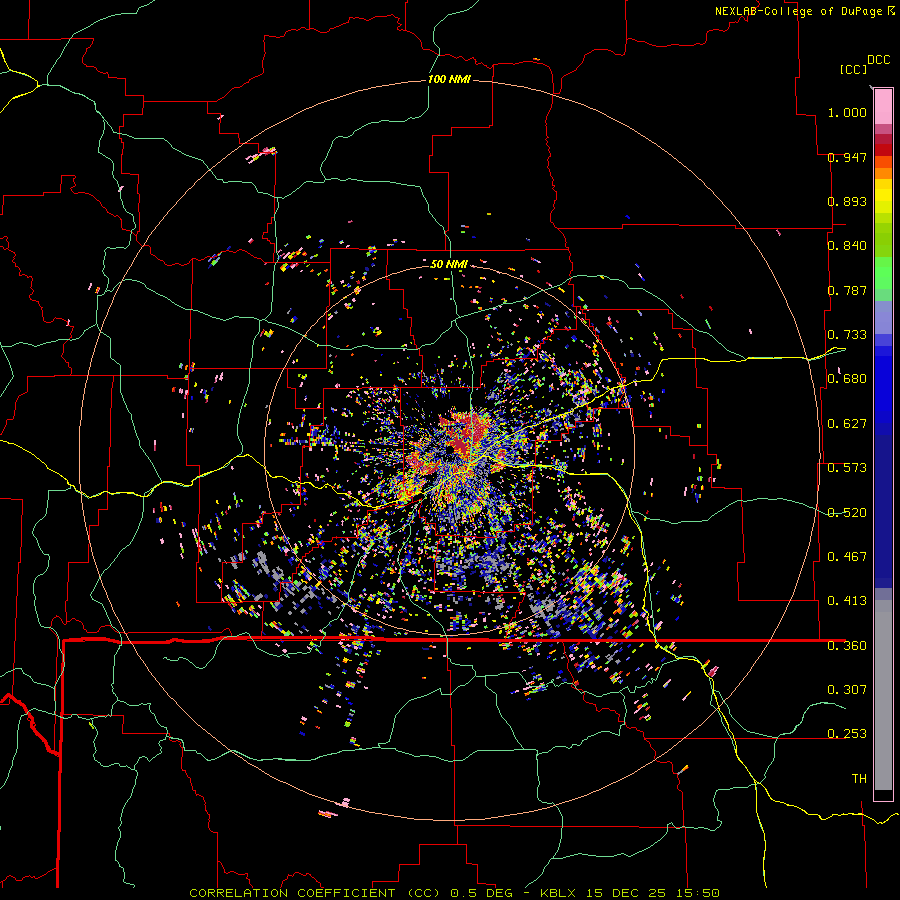Click the [CC] legend unit label
This screenshot has height=900, width=900.
click(853, 69)
